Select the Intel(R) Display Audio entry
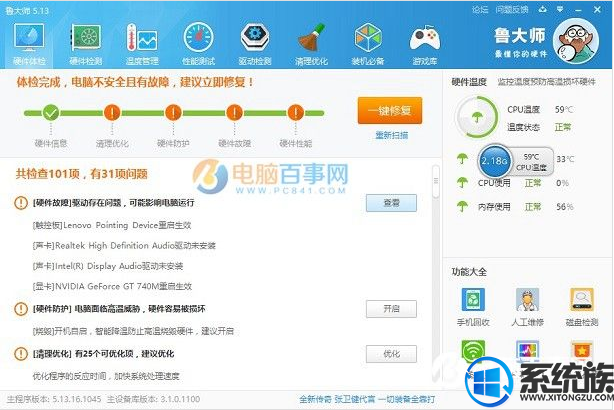The height and width of the screenshot is (410, 614). coord(108,266)
